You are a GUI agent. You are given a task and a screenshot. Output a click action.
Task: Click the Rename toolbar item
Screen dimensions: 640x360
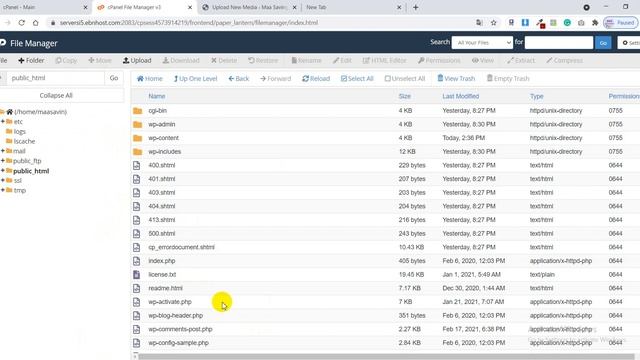[x=307, y=60]
